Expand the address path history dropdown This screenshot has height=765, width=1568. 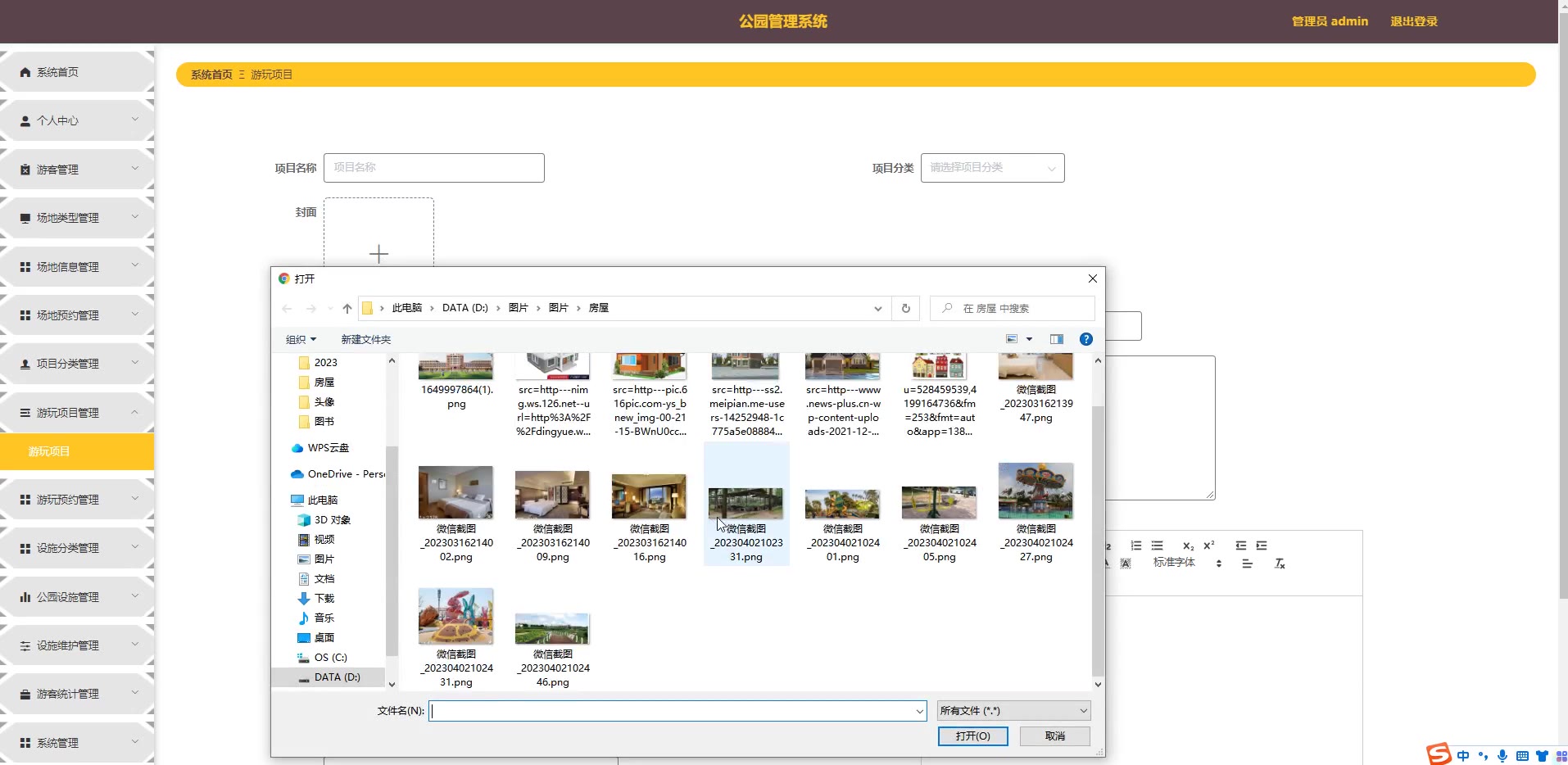878,309
